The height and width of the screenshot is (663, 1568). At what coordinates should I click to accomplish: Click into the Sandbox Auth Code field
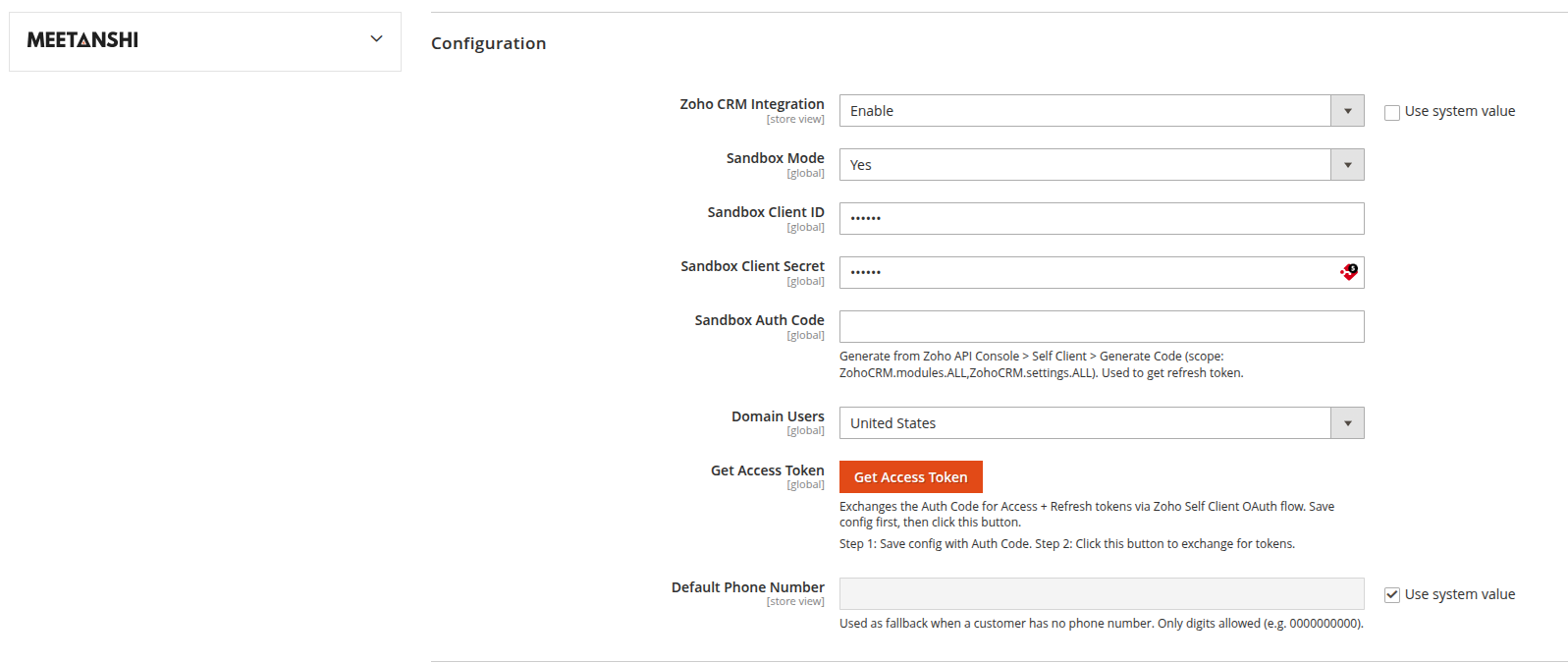1102,326
